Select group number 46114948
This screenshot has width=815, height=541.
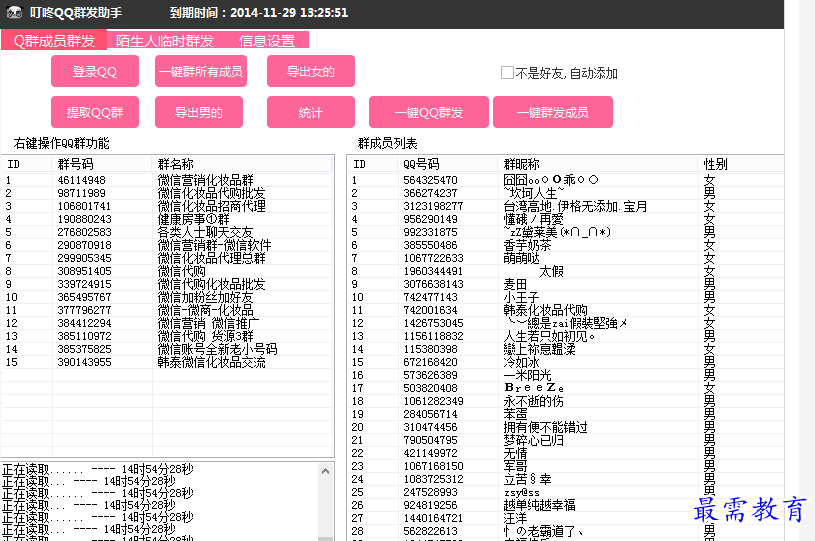(81, 180)
